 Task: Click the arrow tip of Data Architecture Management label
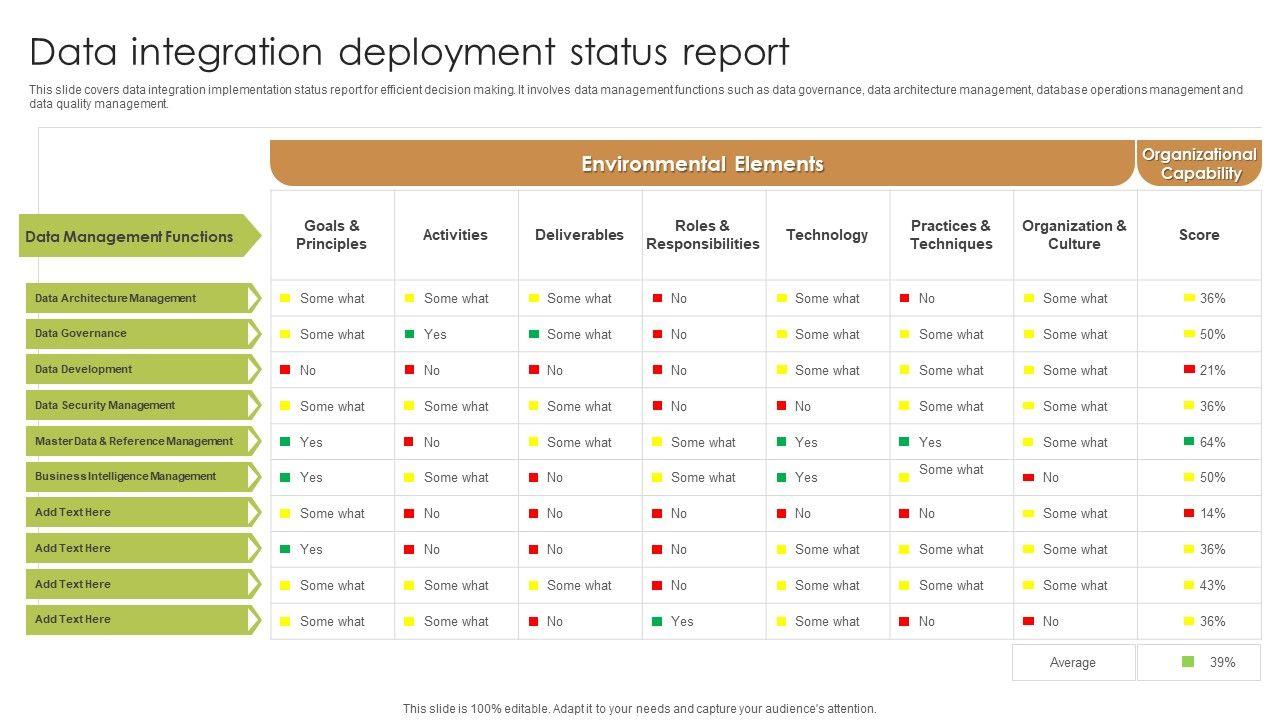pyautogui.click(x=255, y=298)
